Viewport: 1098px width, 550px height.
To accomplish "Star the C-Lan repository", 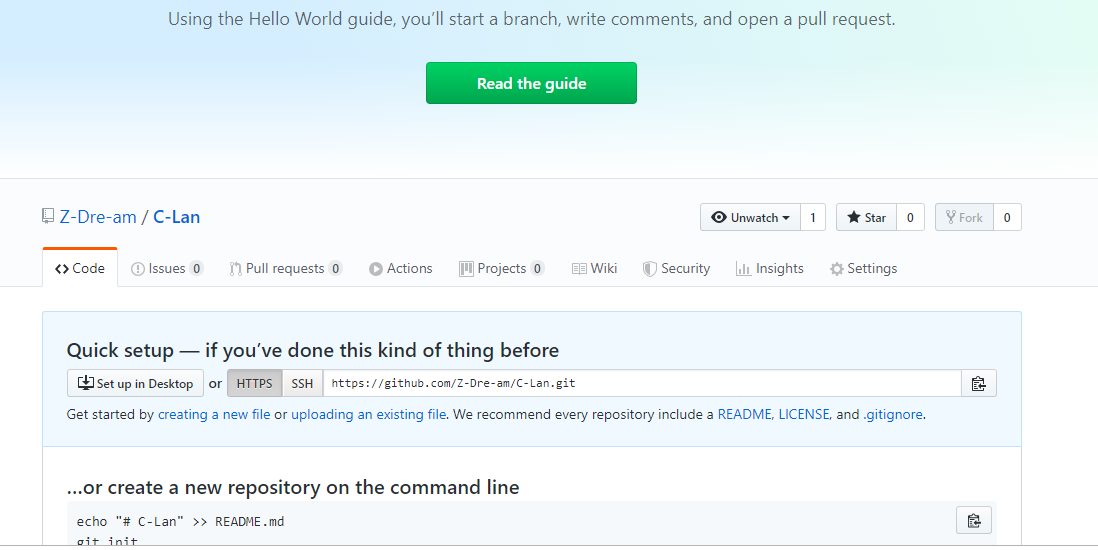I will tap(866, 217).
